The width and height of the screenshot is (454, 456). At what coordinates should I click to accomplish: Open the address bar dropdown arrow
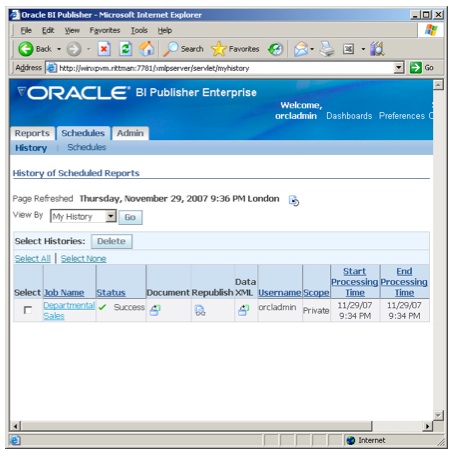pos(399,68)
